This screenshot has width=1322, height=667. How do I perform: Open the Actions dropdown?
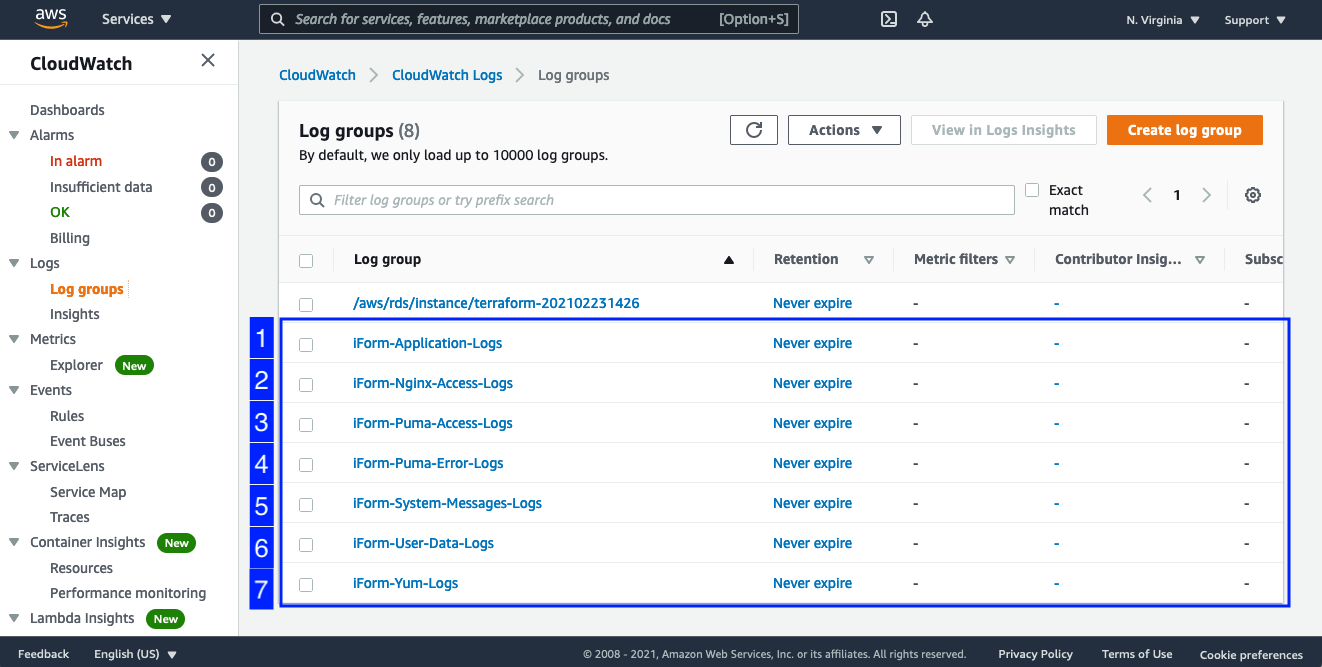click(844, 130)
